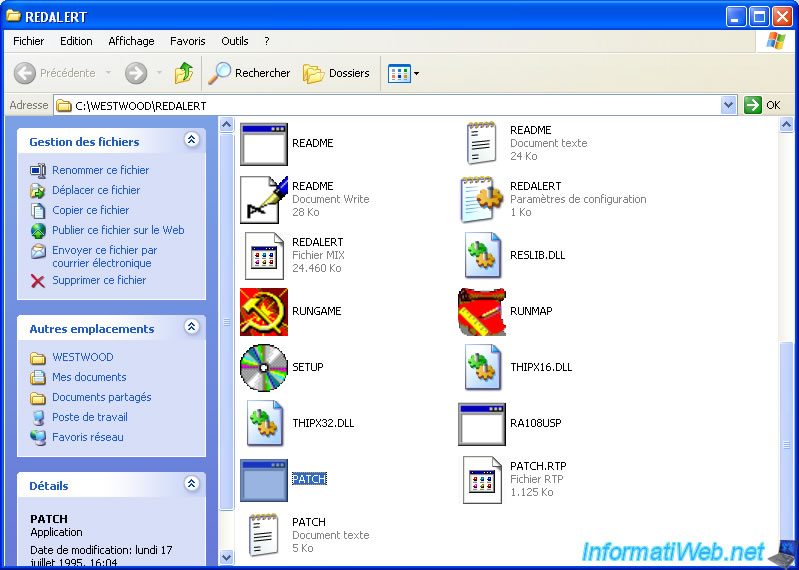Click Supprimer ce fichier
799x570 pixels.
pyautogui.click(x=99, y=280)
